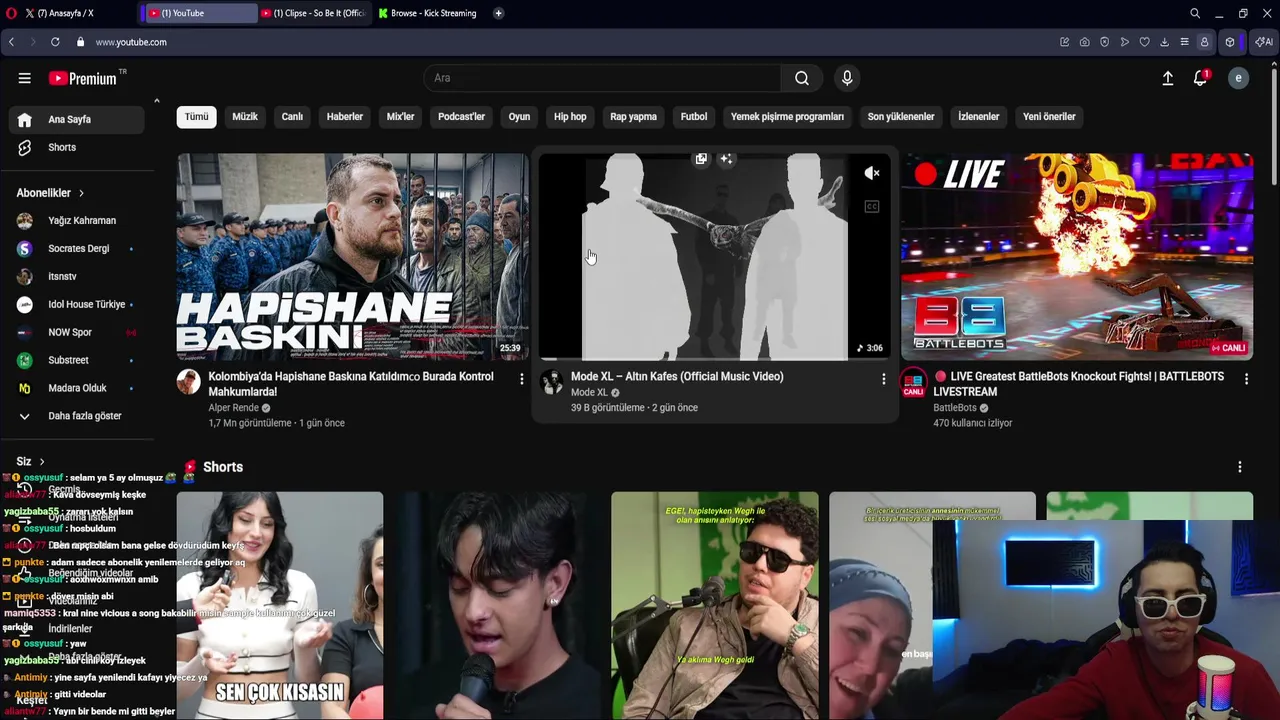Select Yemek pişirme programları chip
Image resolution: width=1280 pixels, height=720 pixels.
pyautogui.click(x=787, y=117)
